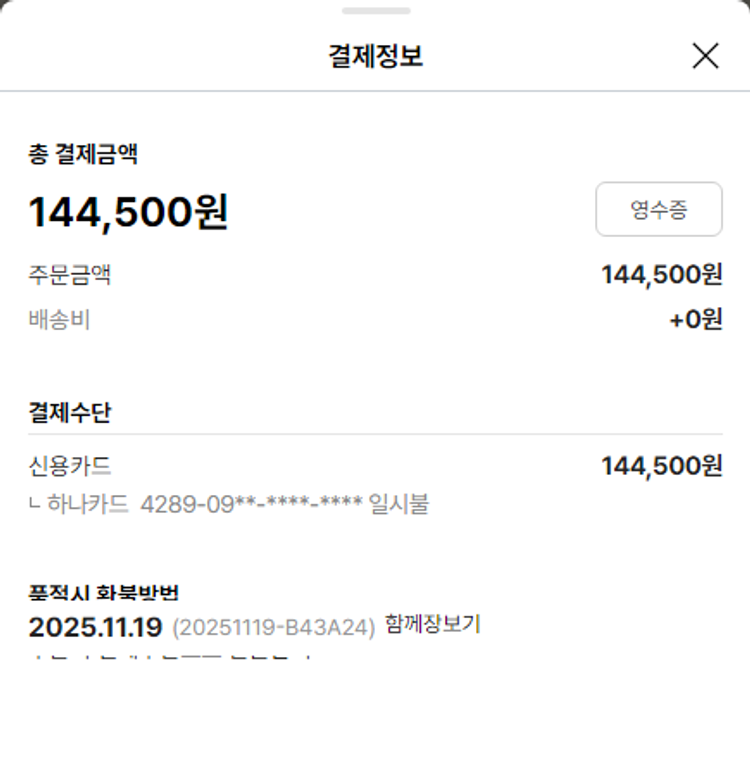
Task: Click the 일시불 installment text
Action: (398, 504)
